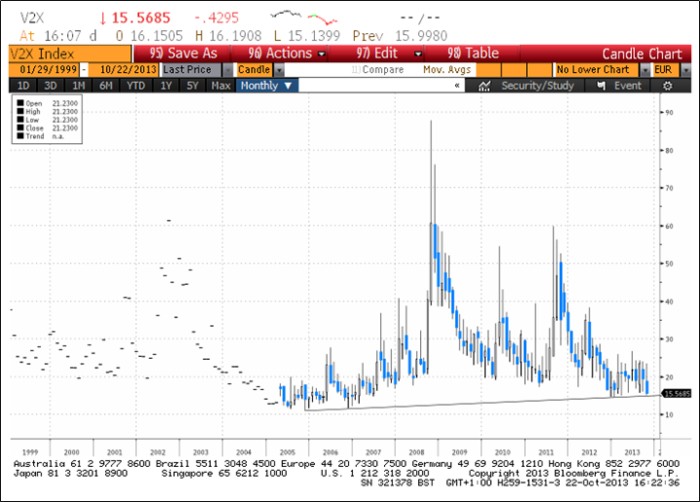Open the chart settings gear icon
This screenshot has width=700, height=502.
pyautogui.click(x=668, y=86)
